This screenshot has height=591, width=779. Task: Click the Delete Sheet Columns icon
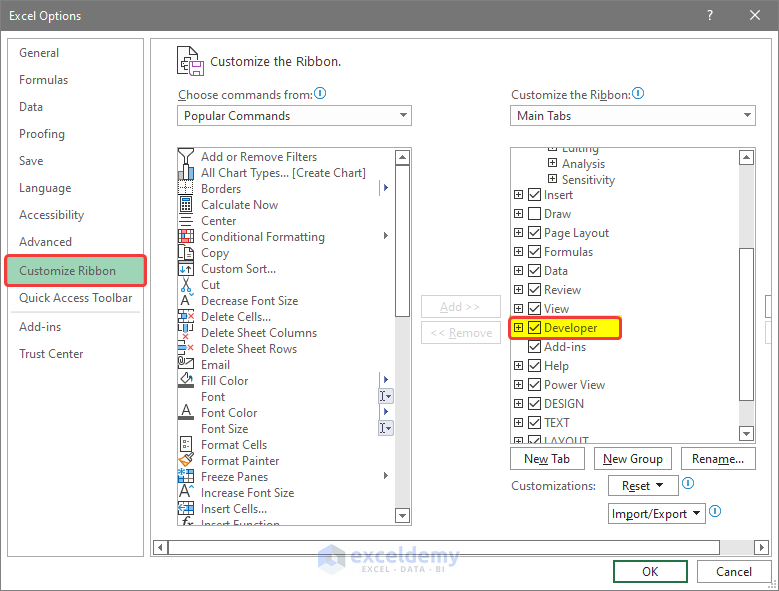pos(186,333)
